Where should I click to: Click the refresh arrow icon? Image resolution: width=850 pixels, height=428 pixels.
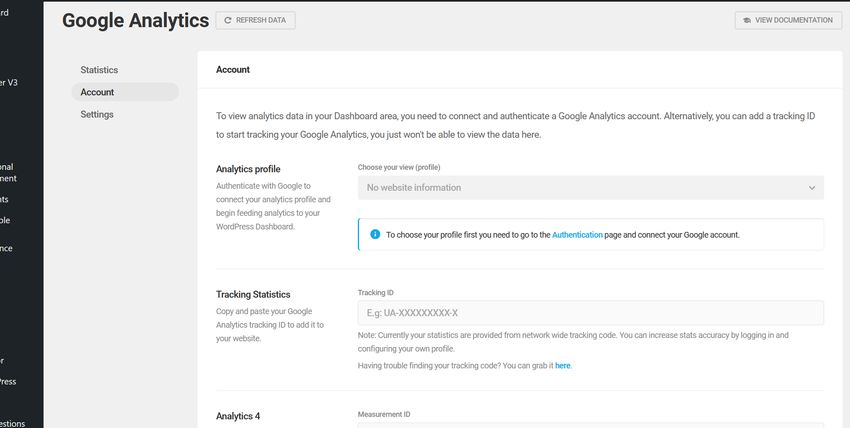(228, 20)
